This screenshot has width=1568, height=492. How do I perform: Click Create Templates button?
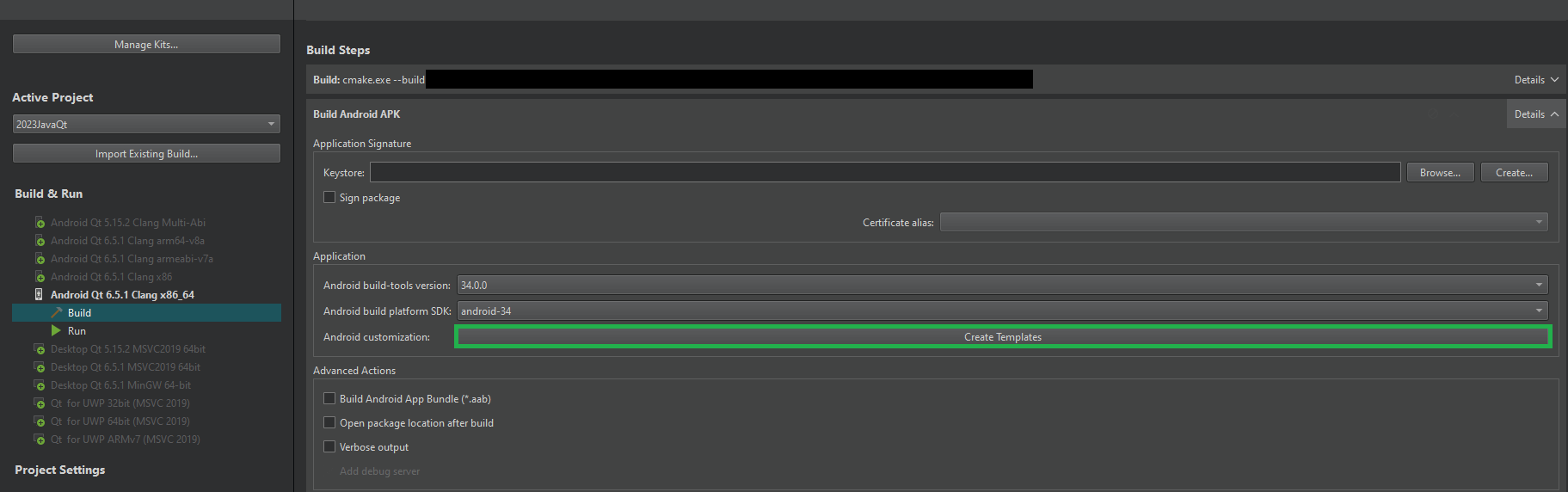1003,336
